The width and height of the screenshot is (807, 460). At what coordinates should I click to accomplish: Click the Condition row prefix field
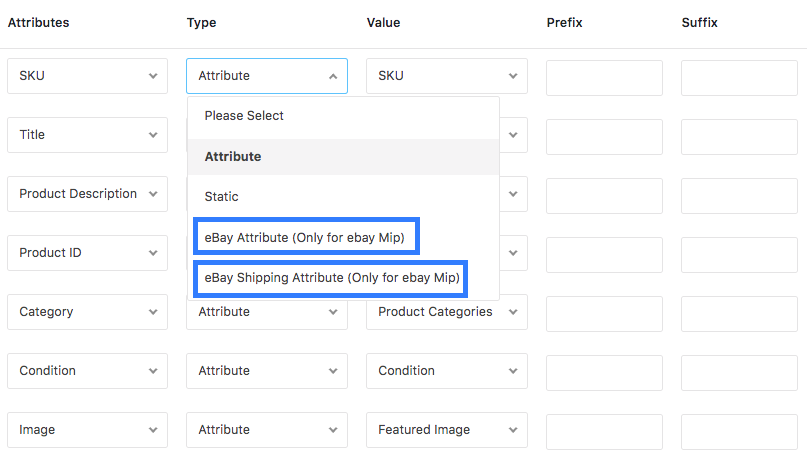pos(604,373)
